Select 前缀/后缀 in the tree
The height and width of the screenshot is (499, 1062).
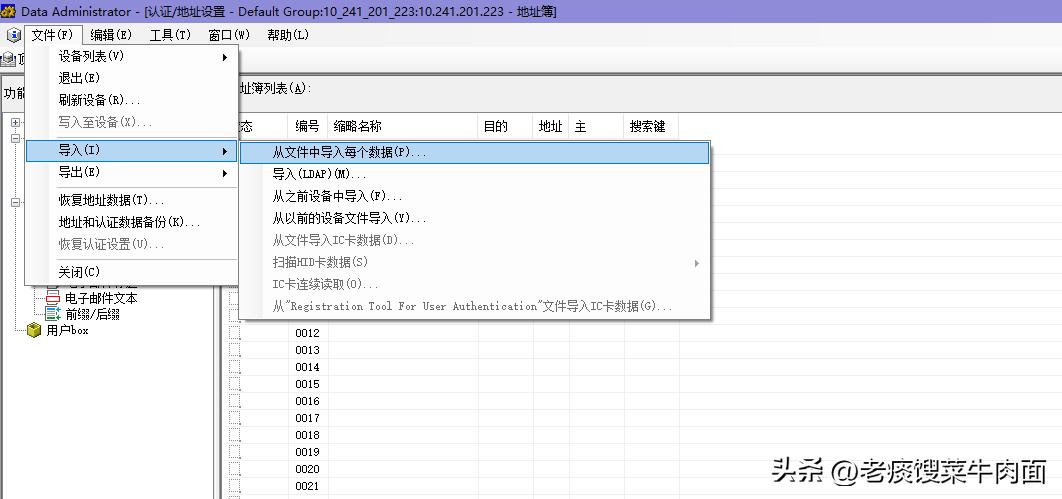pyautogui.click(x=93, y=314)
